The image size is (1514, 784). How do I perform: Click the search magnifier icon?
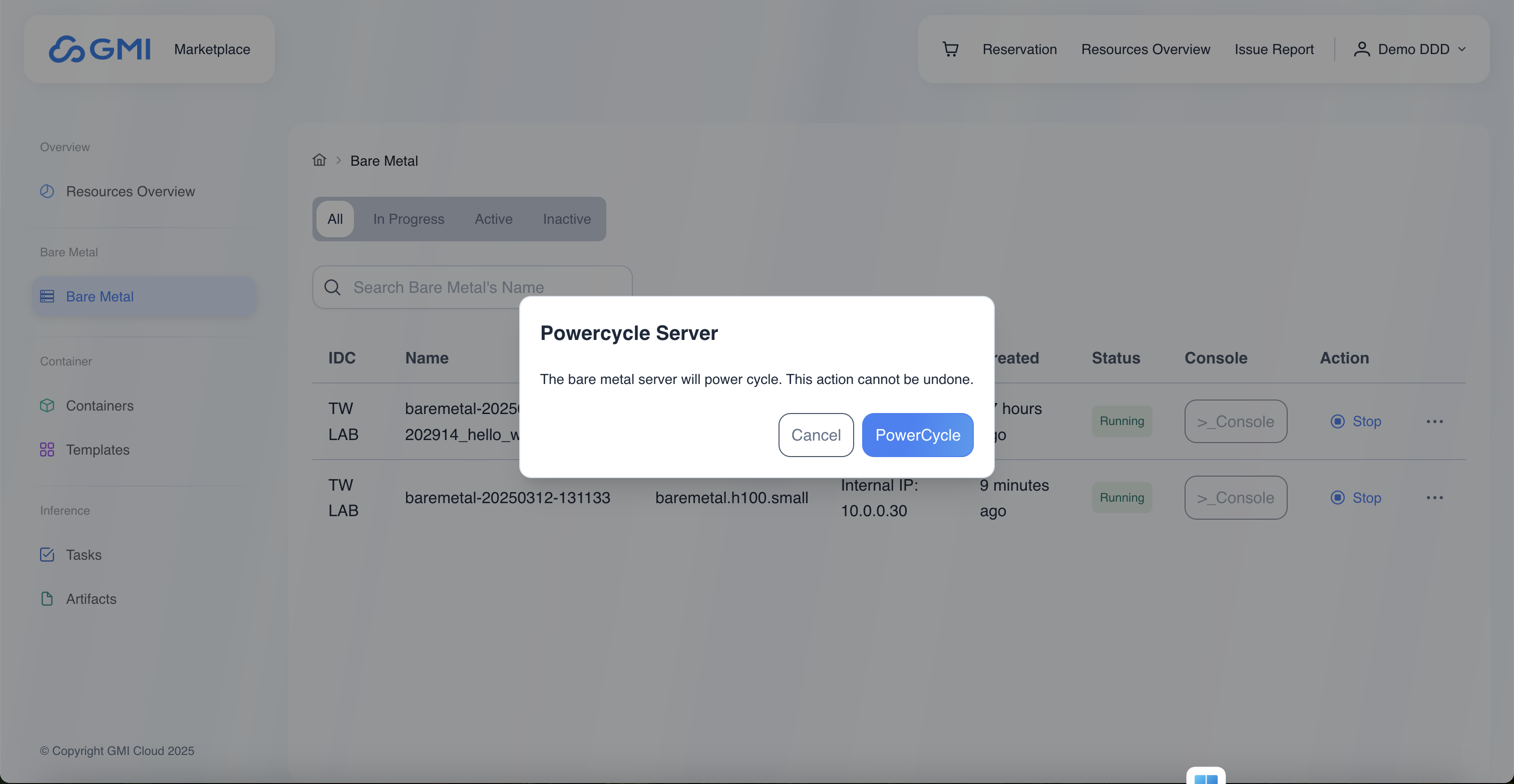(332, 287)
